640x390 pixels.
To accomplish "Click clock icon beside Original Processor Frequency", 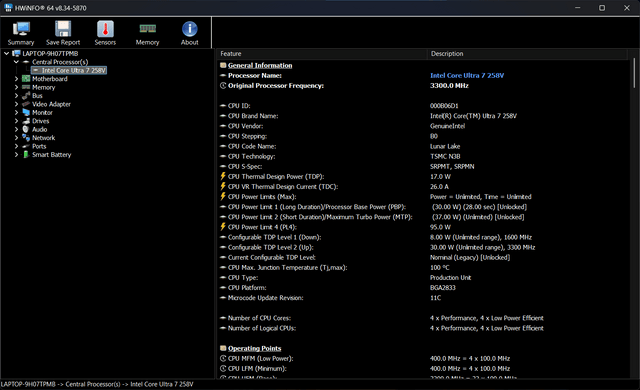I will (223, 86).
